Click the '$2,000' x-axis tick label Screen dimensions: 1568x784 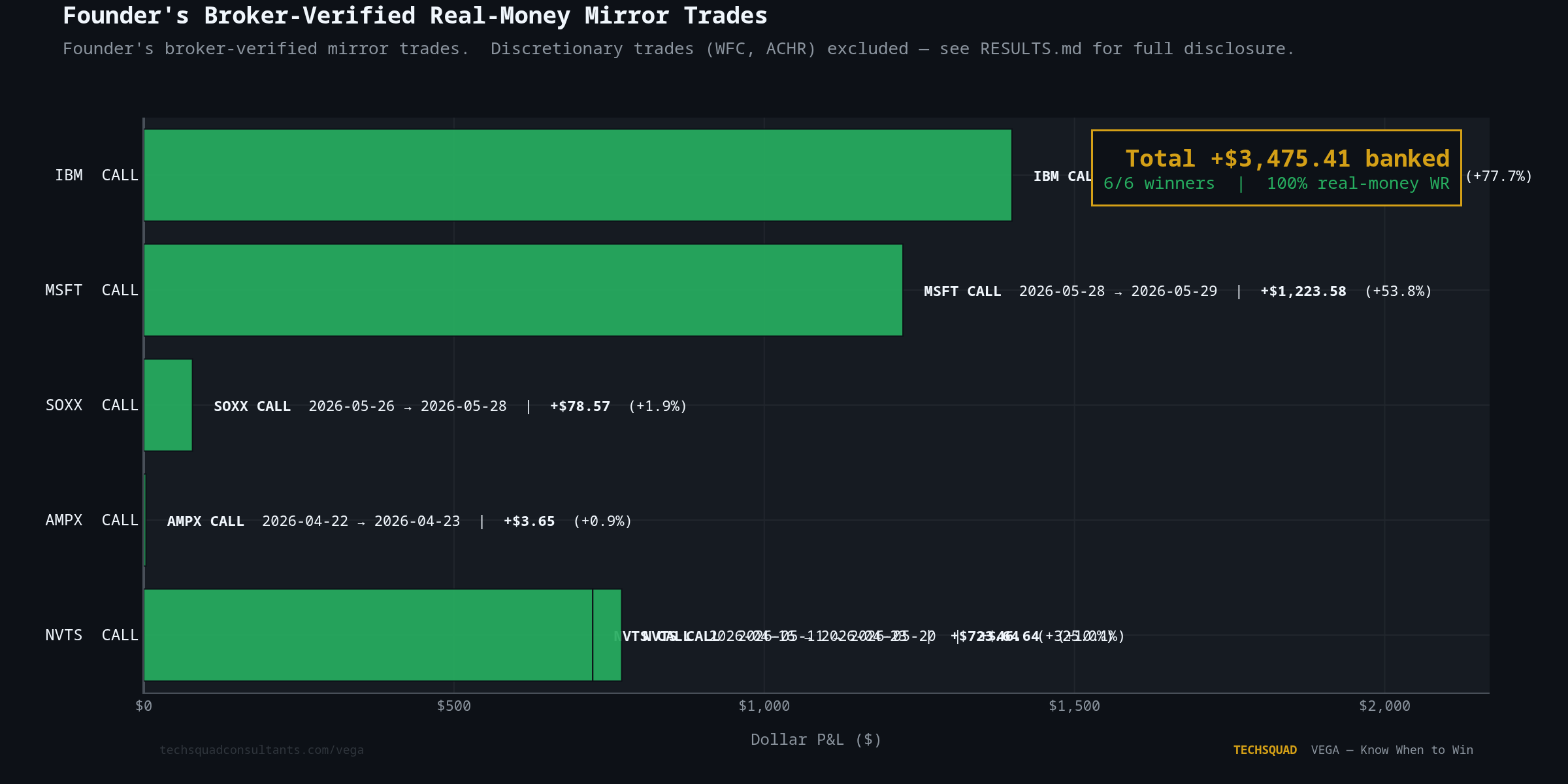pyautogui.click(x=1384, y=706)
